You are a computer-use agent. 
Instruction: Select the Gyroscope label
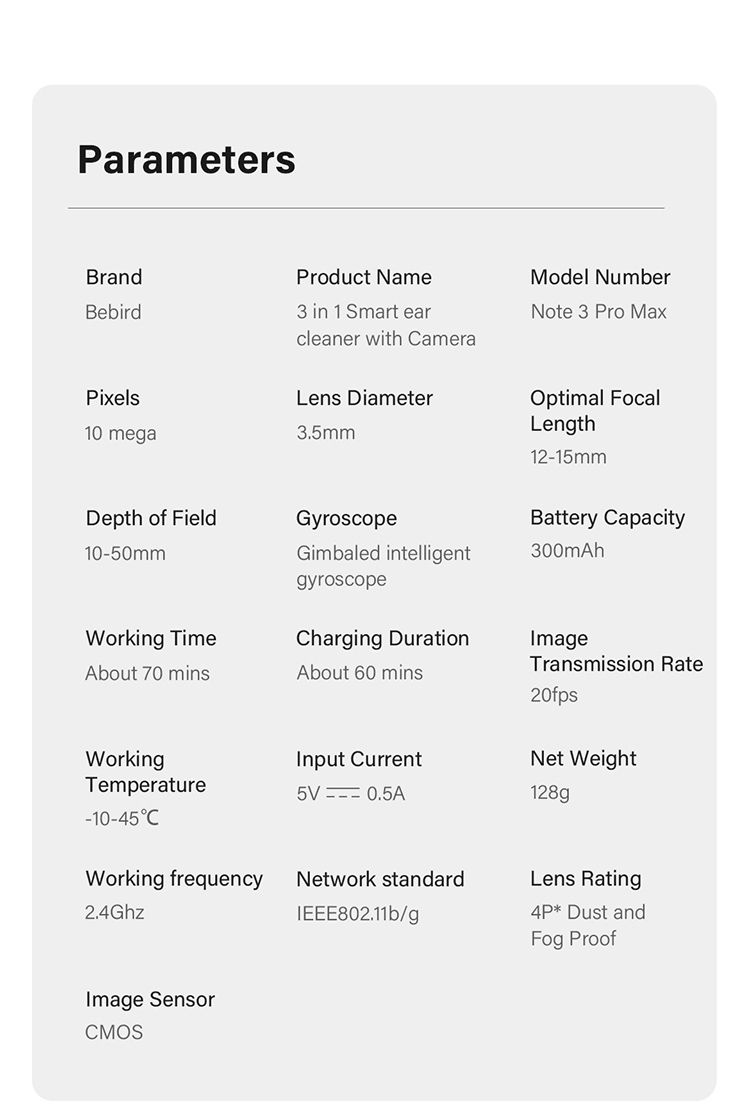(347, 518)
